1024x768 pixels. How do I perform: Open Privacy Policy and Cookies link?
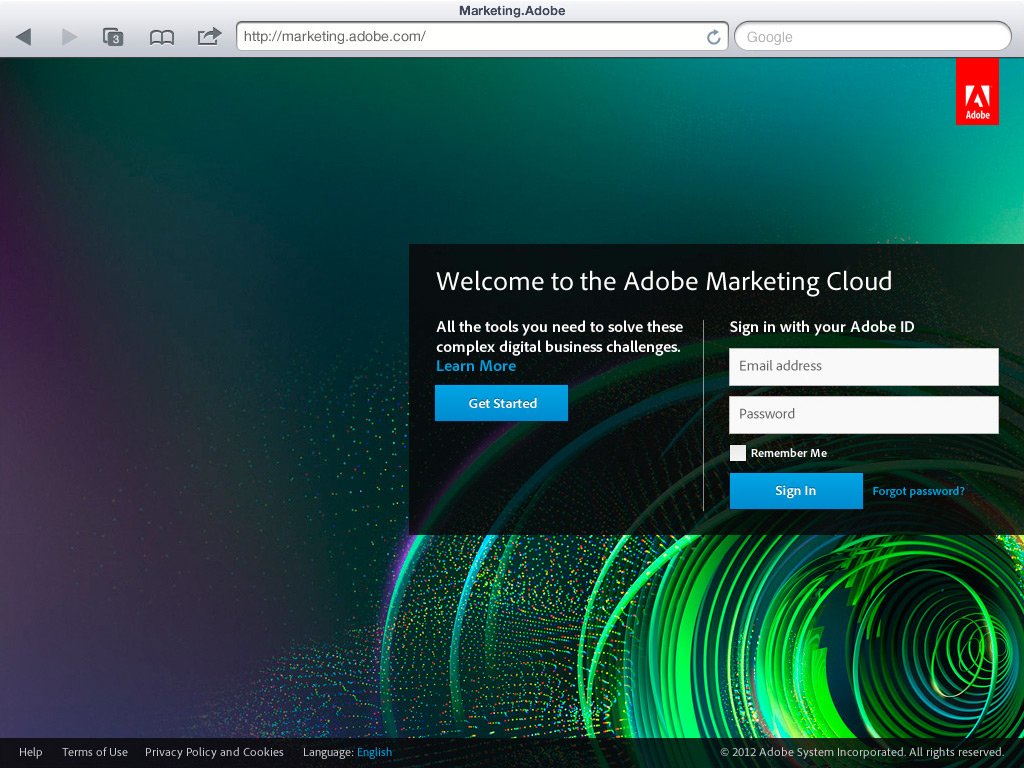coord(214,752)
